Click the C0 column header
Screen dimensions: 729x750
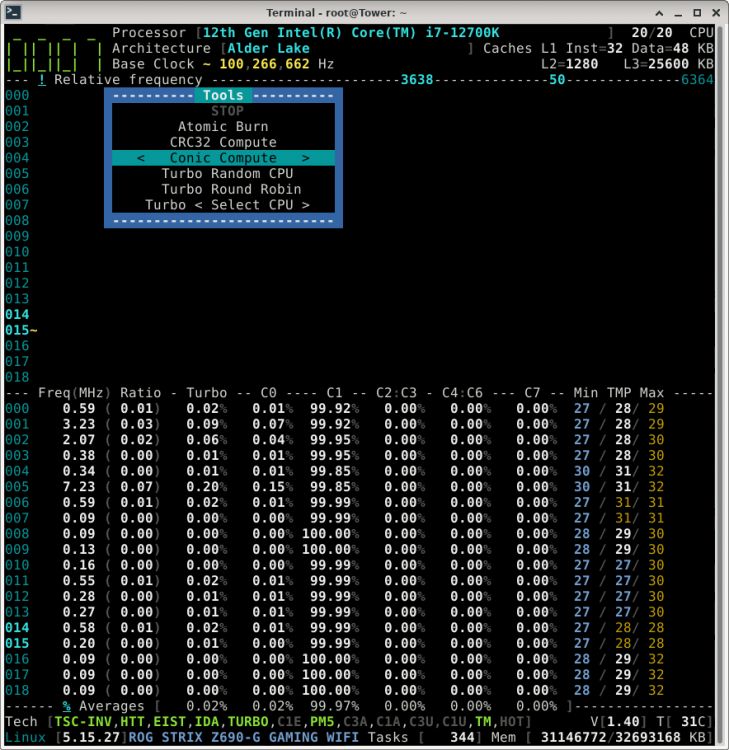click(268, 393)
